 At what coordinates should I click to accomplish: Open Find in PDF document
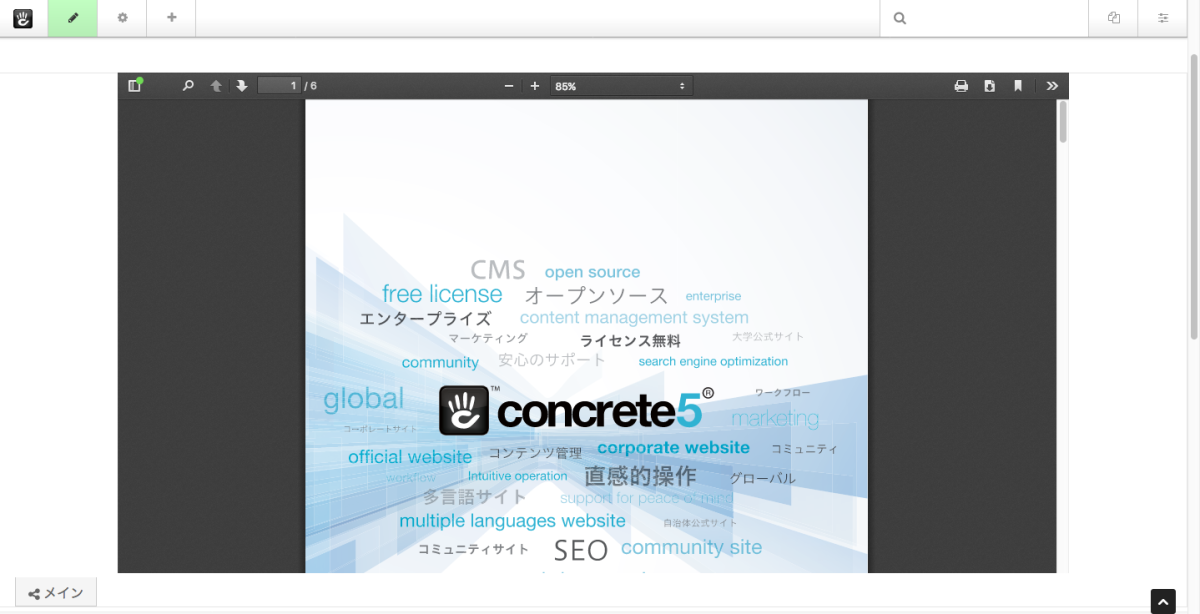(188, 86)
